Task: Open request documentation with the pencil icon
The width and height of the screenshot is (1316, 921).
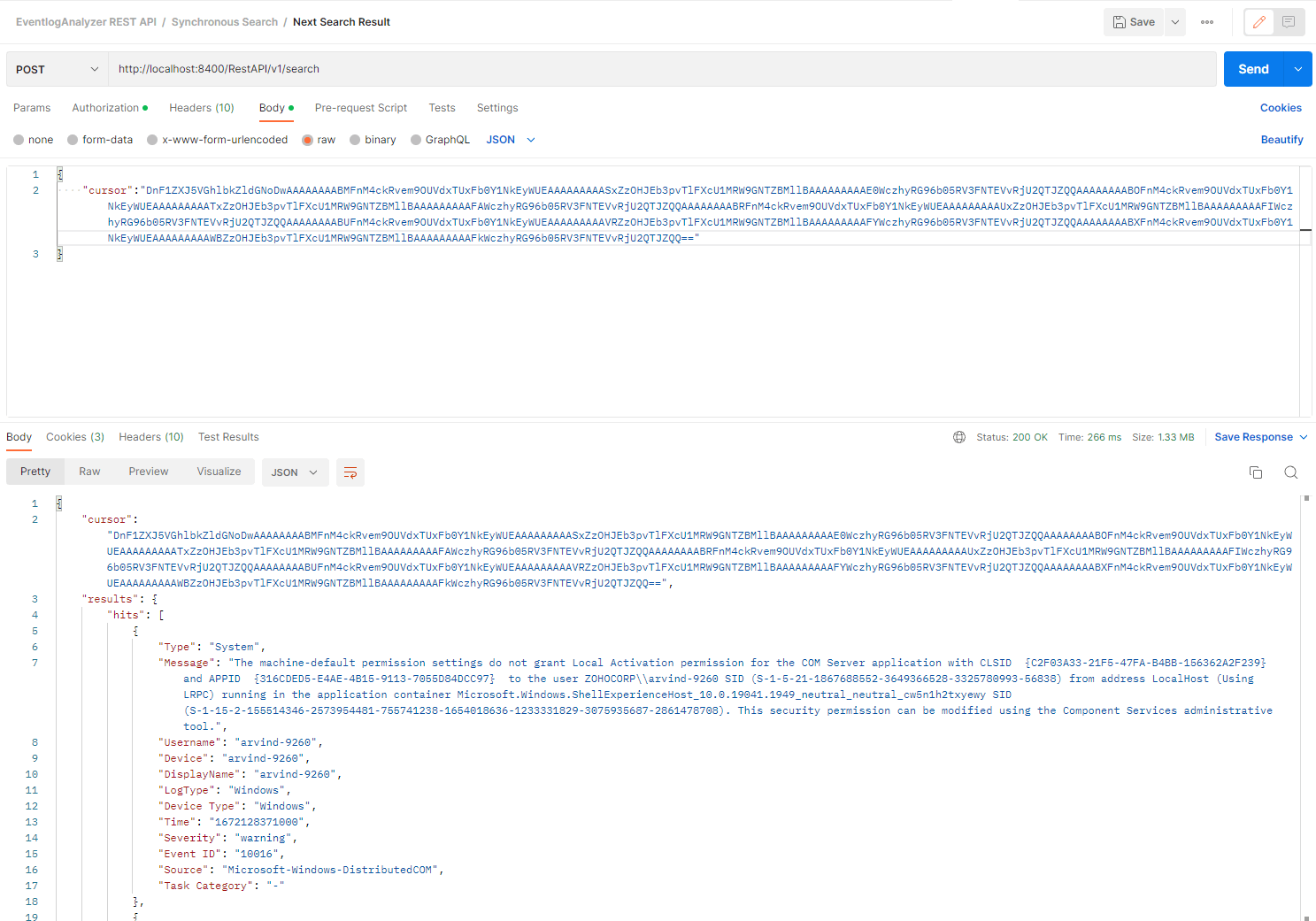Action: coord(1258,21)
